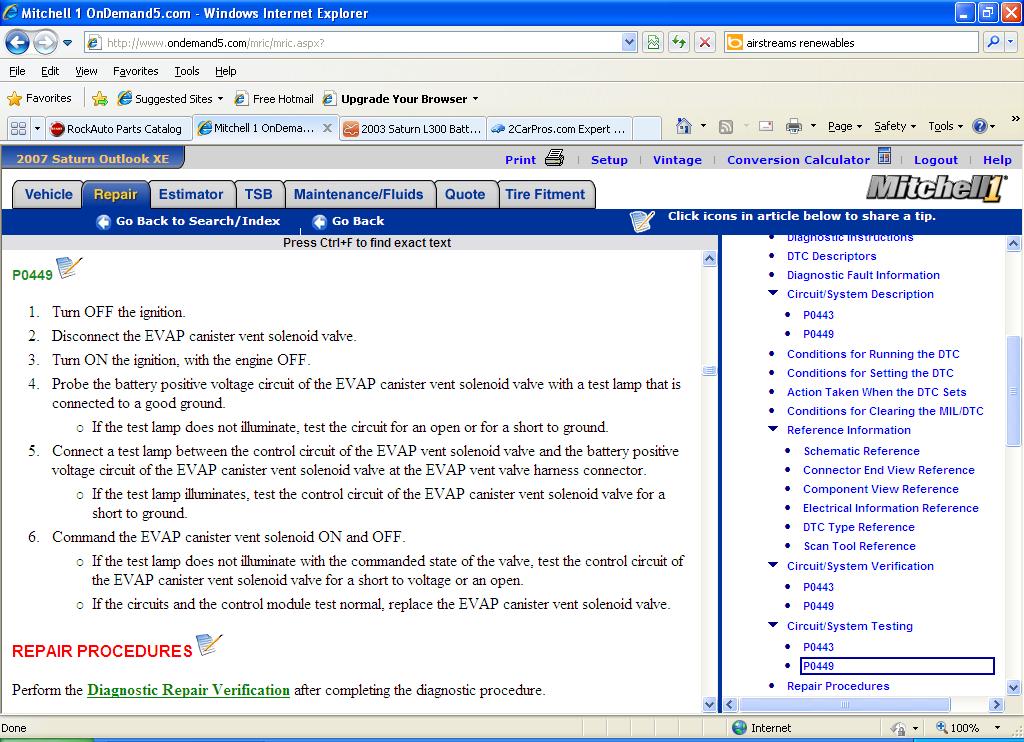Viewport: 1024px width, 742px height.
Task: Open Schematic Reference in the index
Action: 861,451
